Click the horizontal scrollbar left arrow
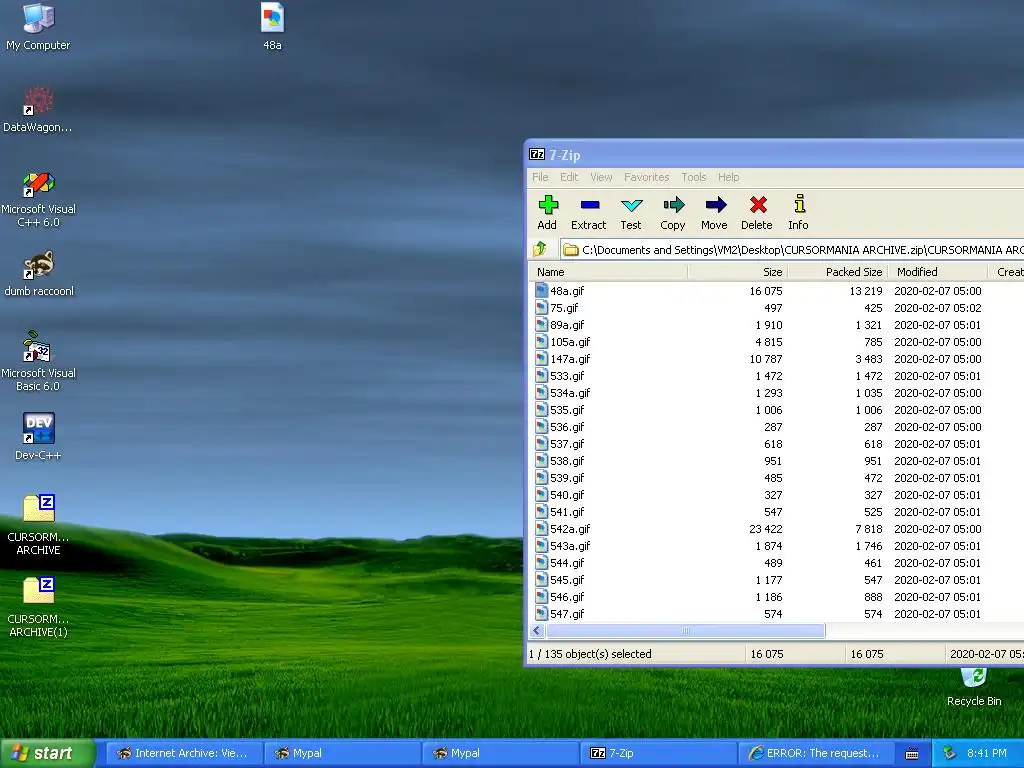The height and width of the screenshot is (768, 1024). pos(537,631)
